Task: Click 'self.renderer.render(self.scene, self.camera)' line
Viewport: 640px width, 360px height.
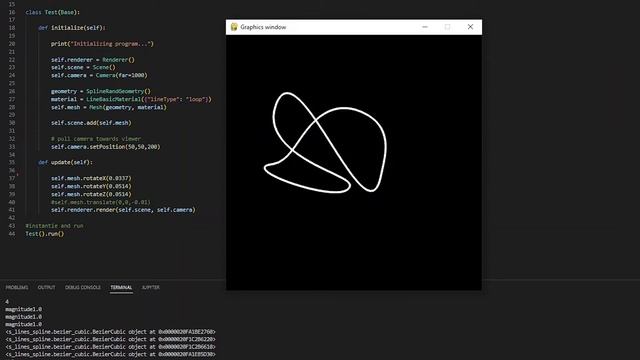Action: click(123, 210)
